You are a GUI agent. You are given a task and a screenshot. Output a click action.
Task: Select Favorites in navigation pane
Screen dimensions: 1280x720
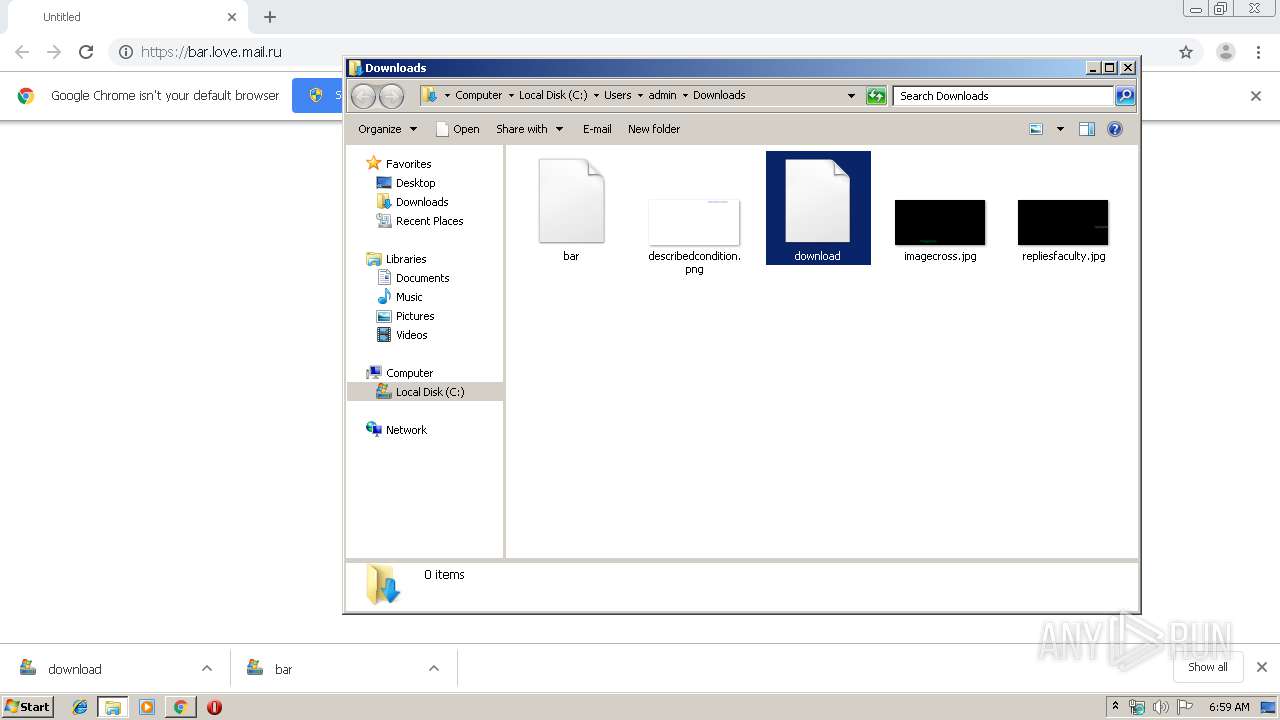[x=399, y=164]
